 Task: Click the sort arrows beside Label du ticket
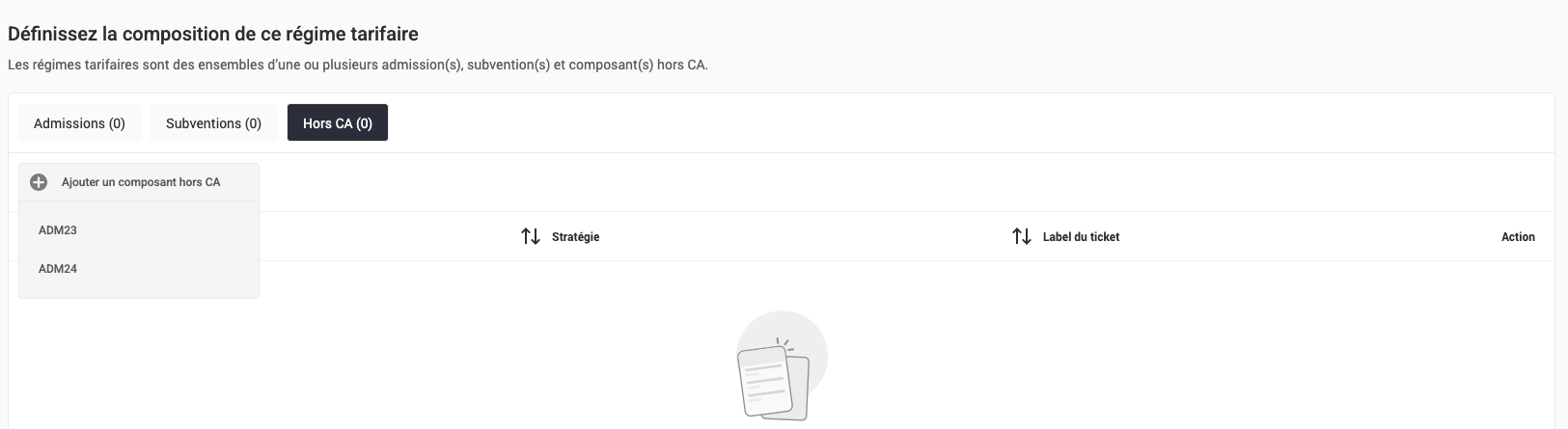coord(1021,236)
